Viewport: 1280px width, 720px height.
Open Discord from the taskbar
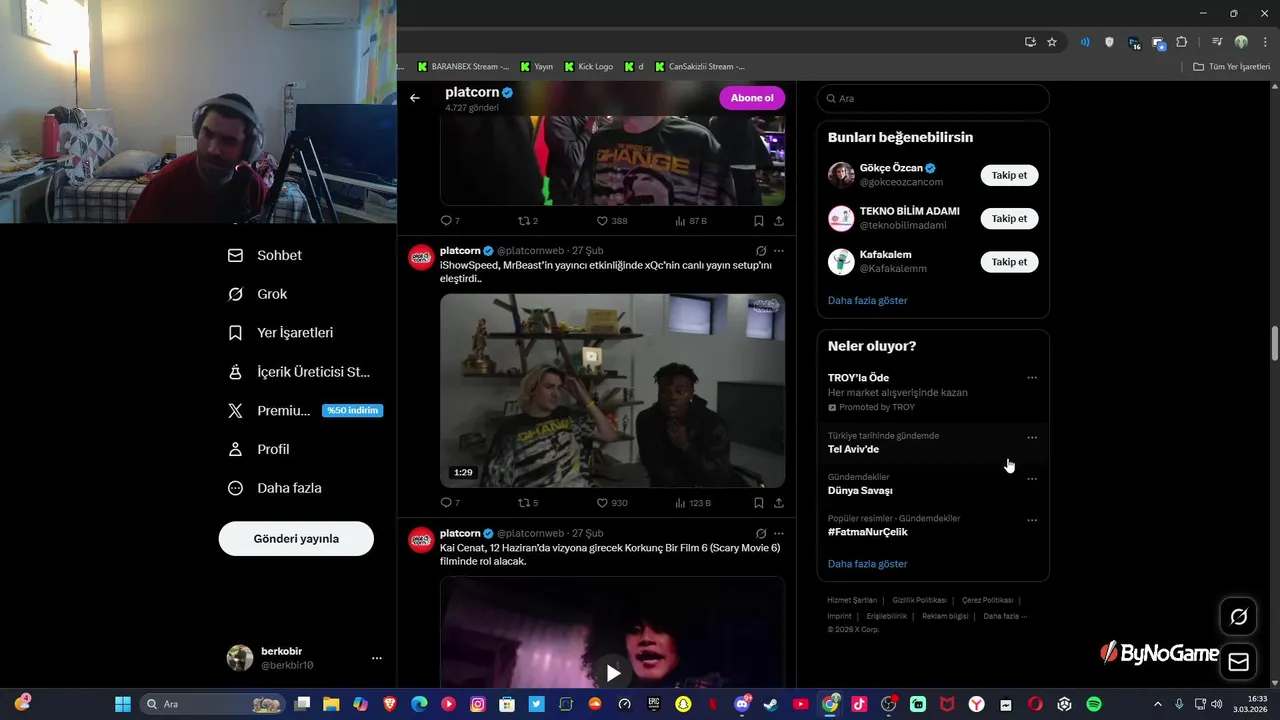coord(742,704)
